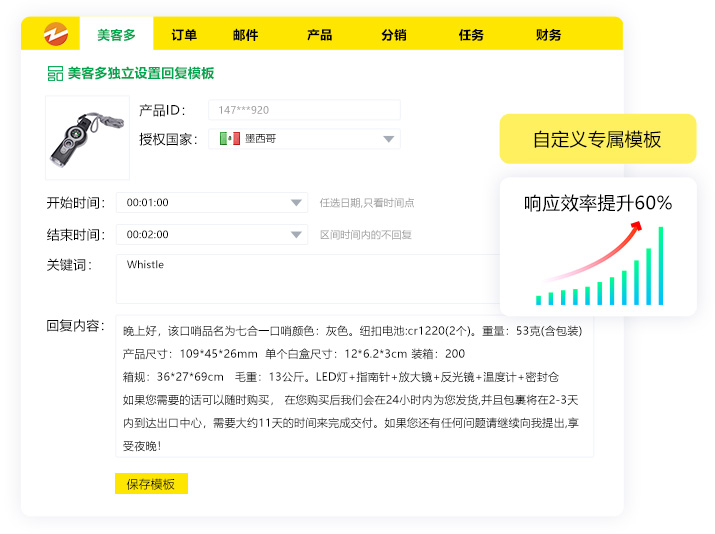Open the 财务 tab

548,35
